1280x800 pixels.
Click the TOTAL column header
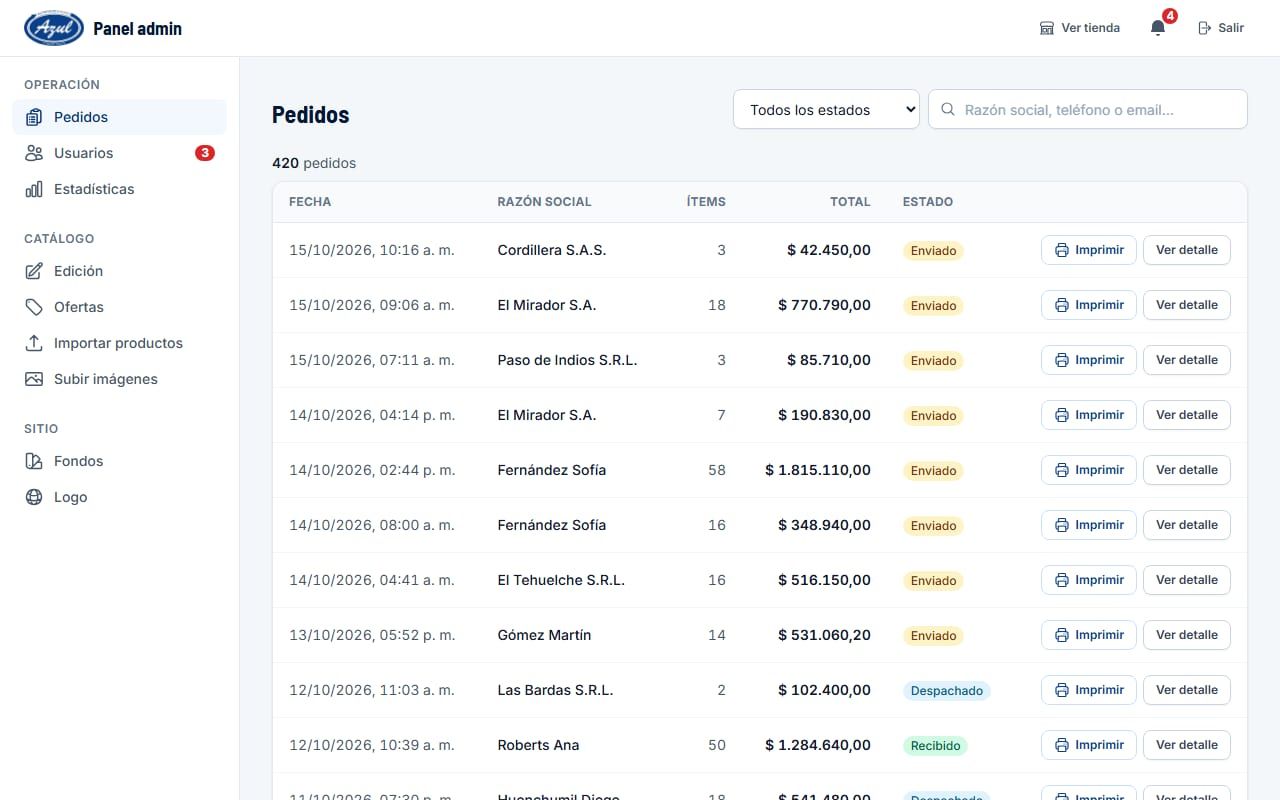coord(850,202)
